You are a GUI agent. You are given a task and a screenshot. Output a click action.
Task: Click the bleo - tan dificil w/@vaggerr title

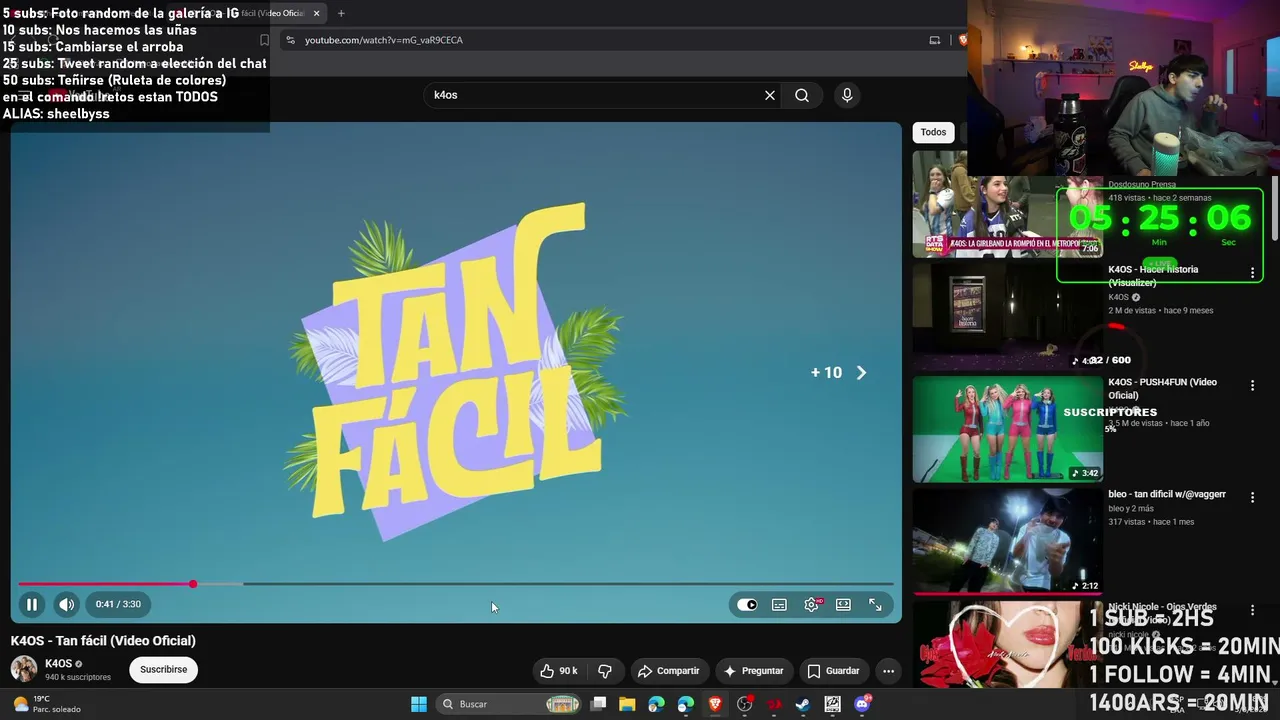[1167, 494]
